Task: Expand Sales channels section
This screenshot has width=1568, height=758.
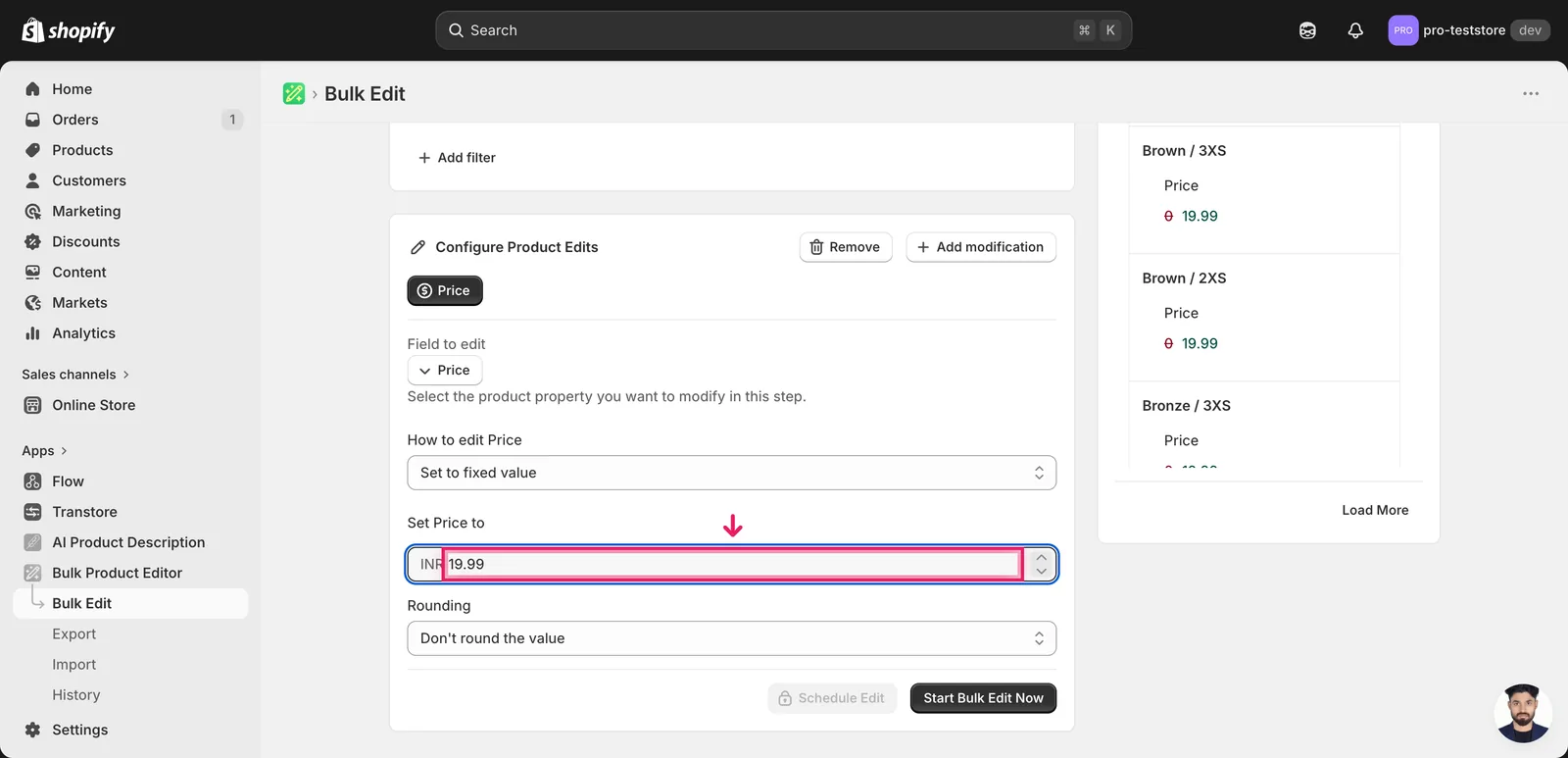Action: [x=76, y=375]
